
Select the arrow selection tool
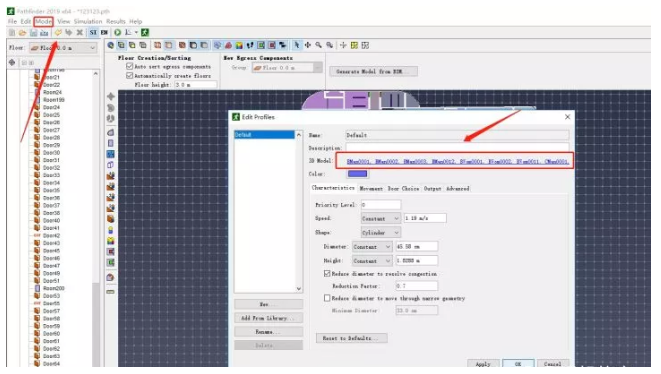297,45
